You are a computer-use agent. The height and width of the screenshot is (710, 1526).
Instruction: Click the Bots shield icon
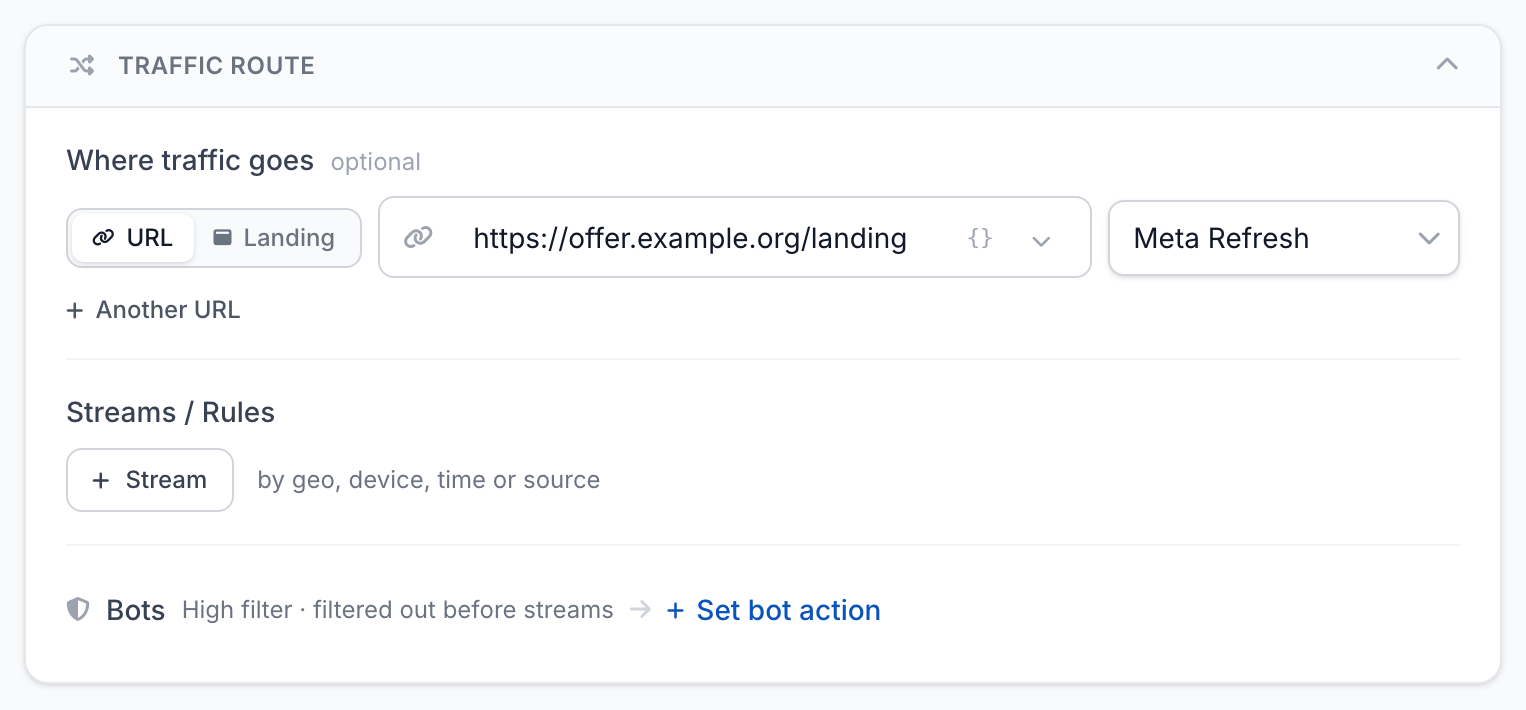pos(78,610)
